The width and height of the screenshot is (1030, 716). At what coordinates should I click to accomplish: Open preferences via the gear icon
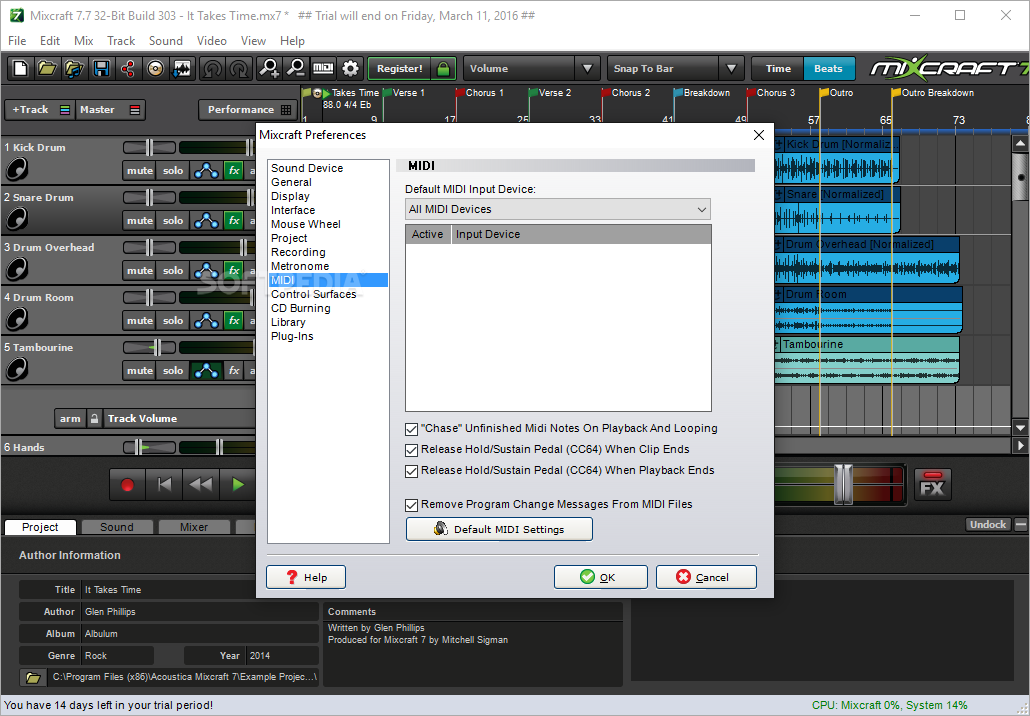[x=351, y=68]
